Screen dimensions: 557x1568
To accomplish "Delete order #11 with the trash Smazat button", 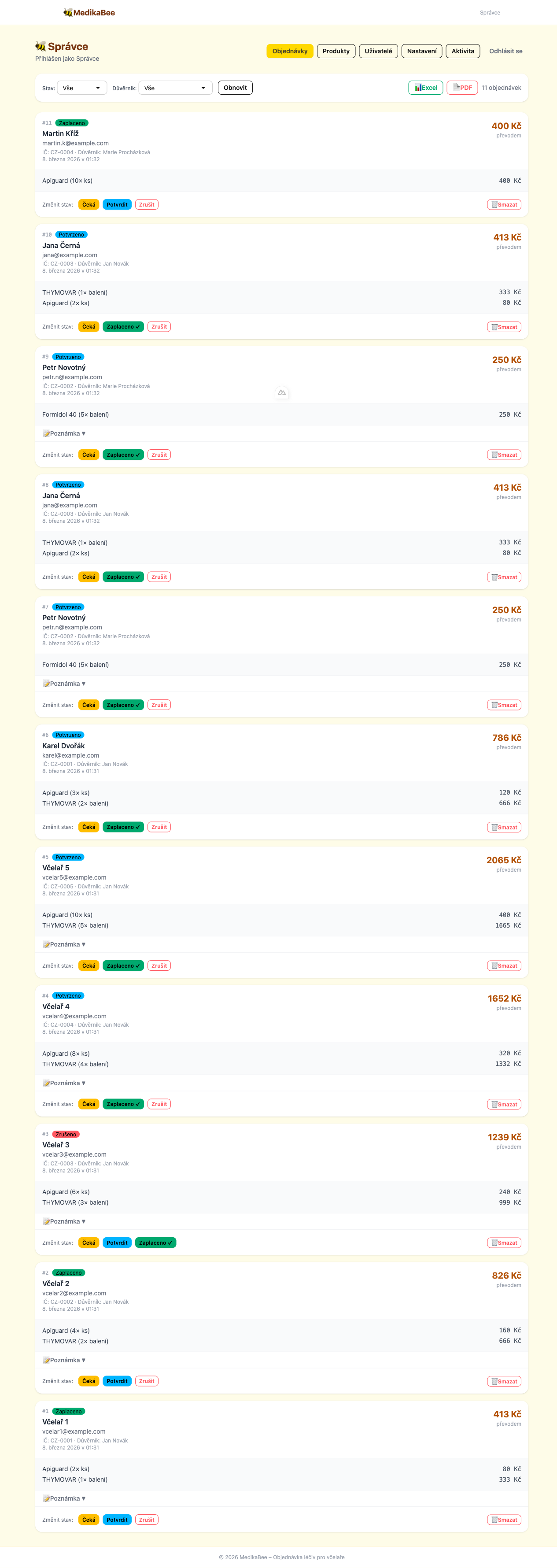I will click(504, 205).
